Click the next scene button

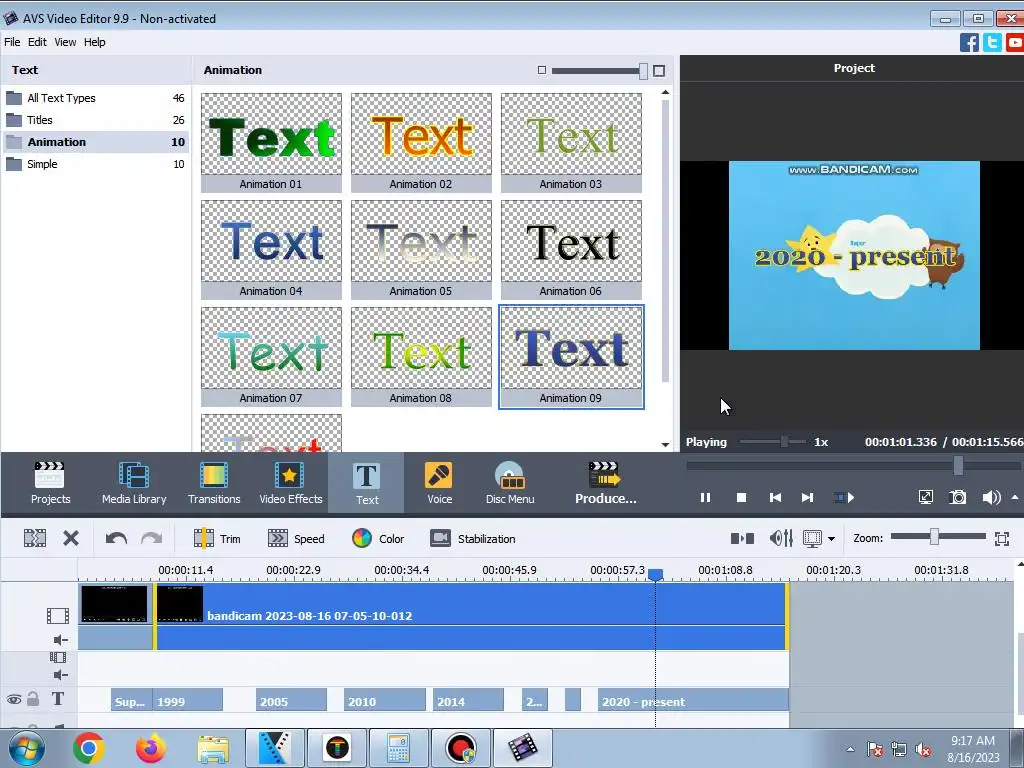(844, 498)
